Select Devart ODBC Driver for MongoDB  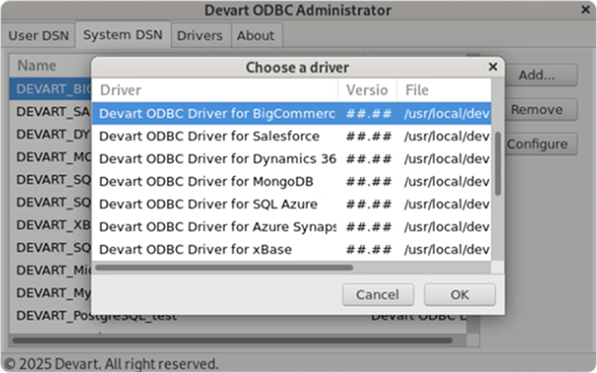point(292,182)
